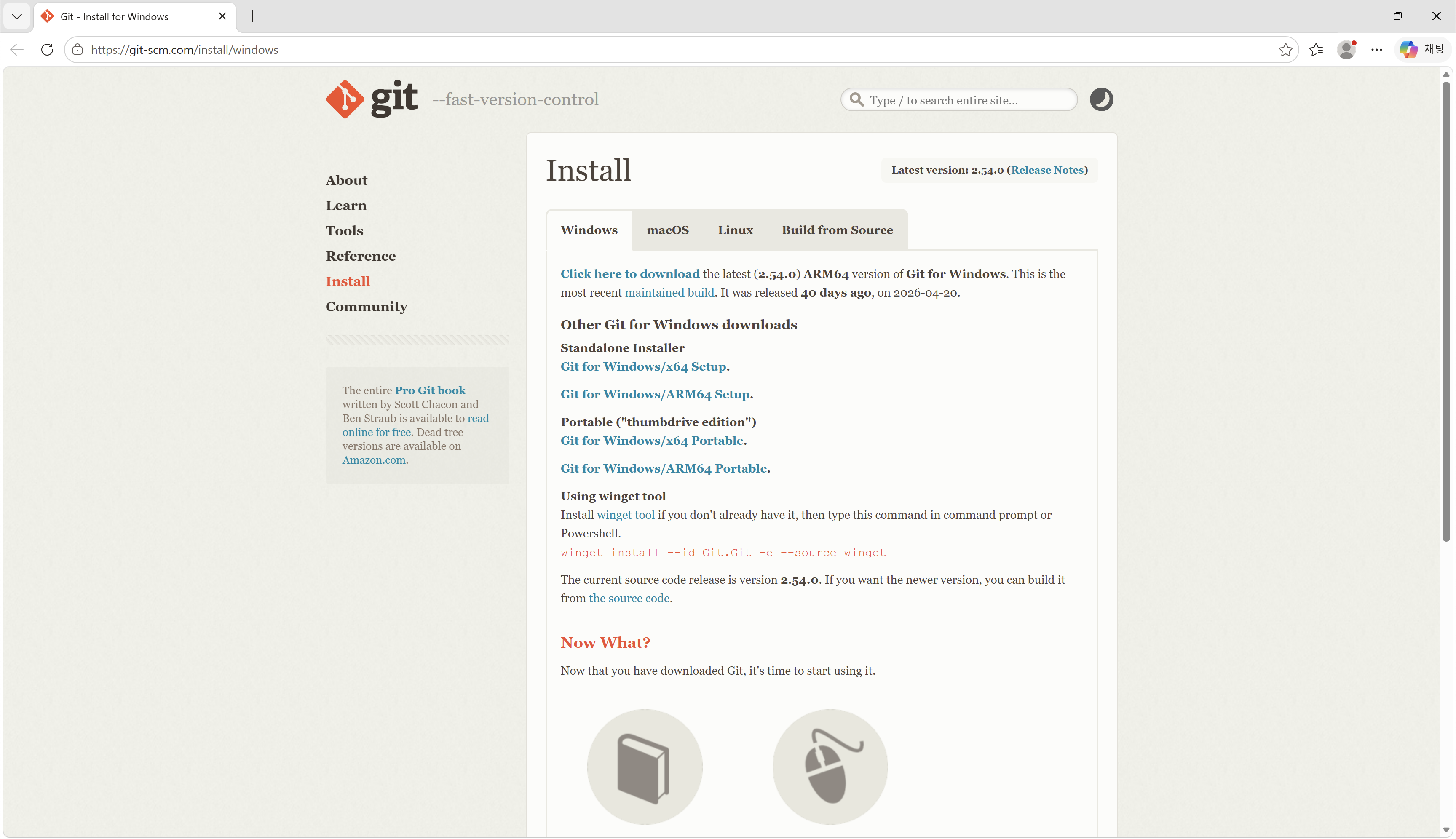Image resolution: width=1456 pixels, height=839 pixels.
Task: Open the favorites list icon
Action: [x=1316, y=50]
